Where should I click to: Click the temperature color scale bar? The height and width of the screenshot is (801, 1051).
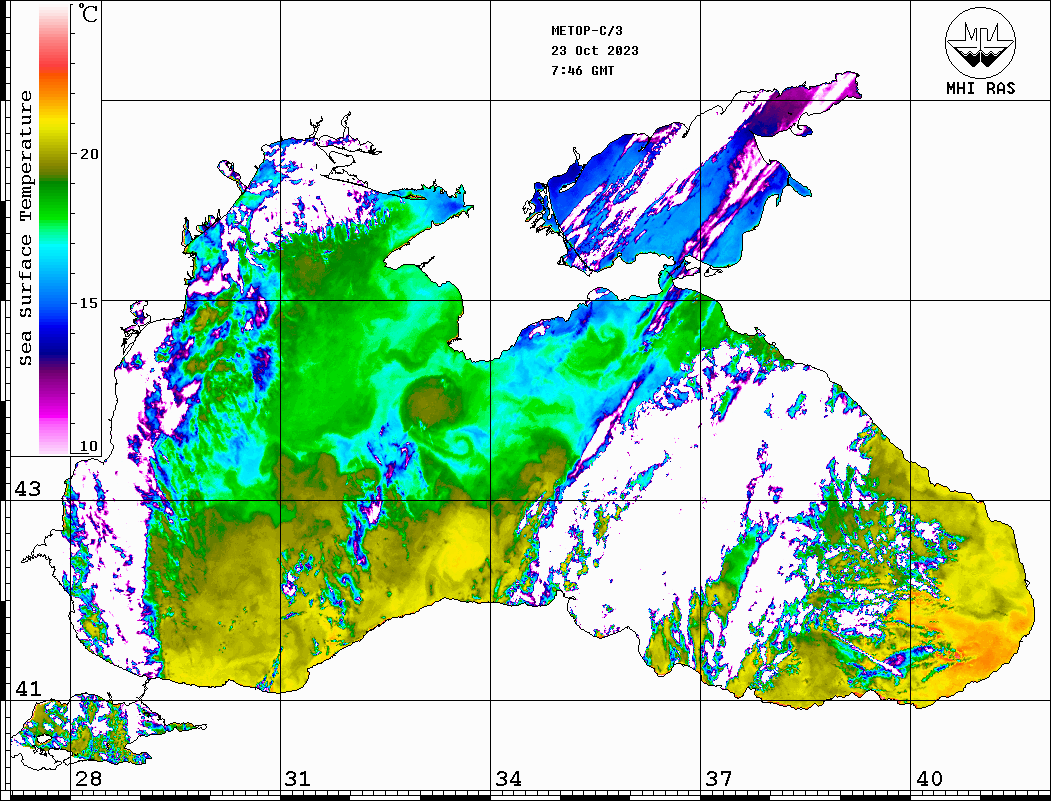[x=54, y=230]
